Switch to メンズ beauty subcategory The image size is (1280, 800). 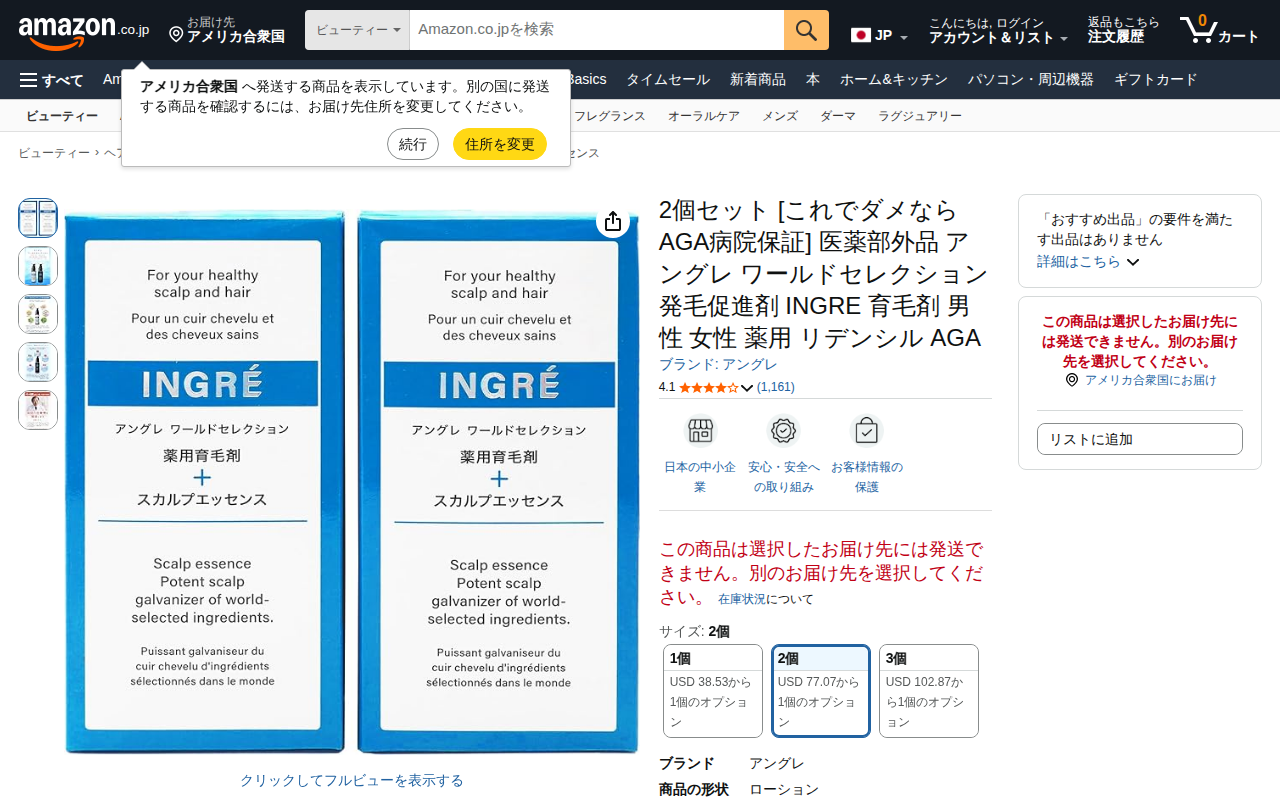(x=780, y=116)
